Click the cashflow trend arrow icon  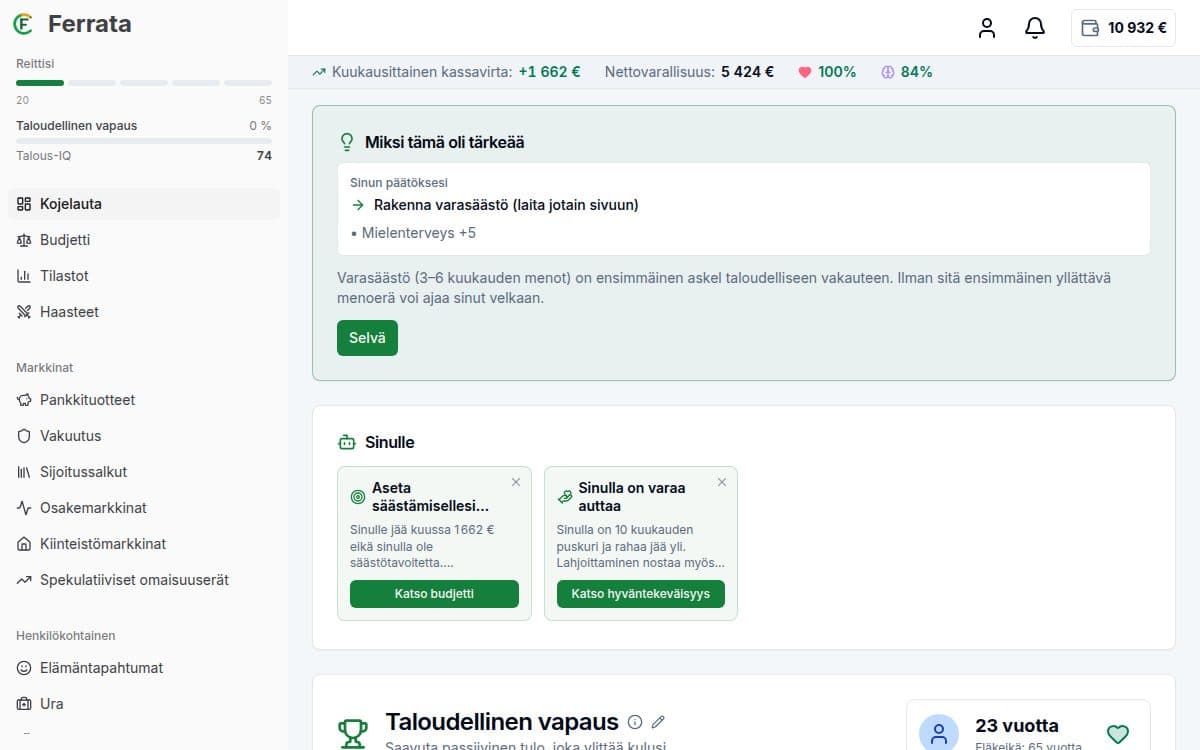319,72
